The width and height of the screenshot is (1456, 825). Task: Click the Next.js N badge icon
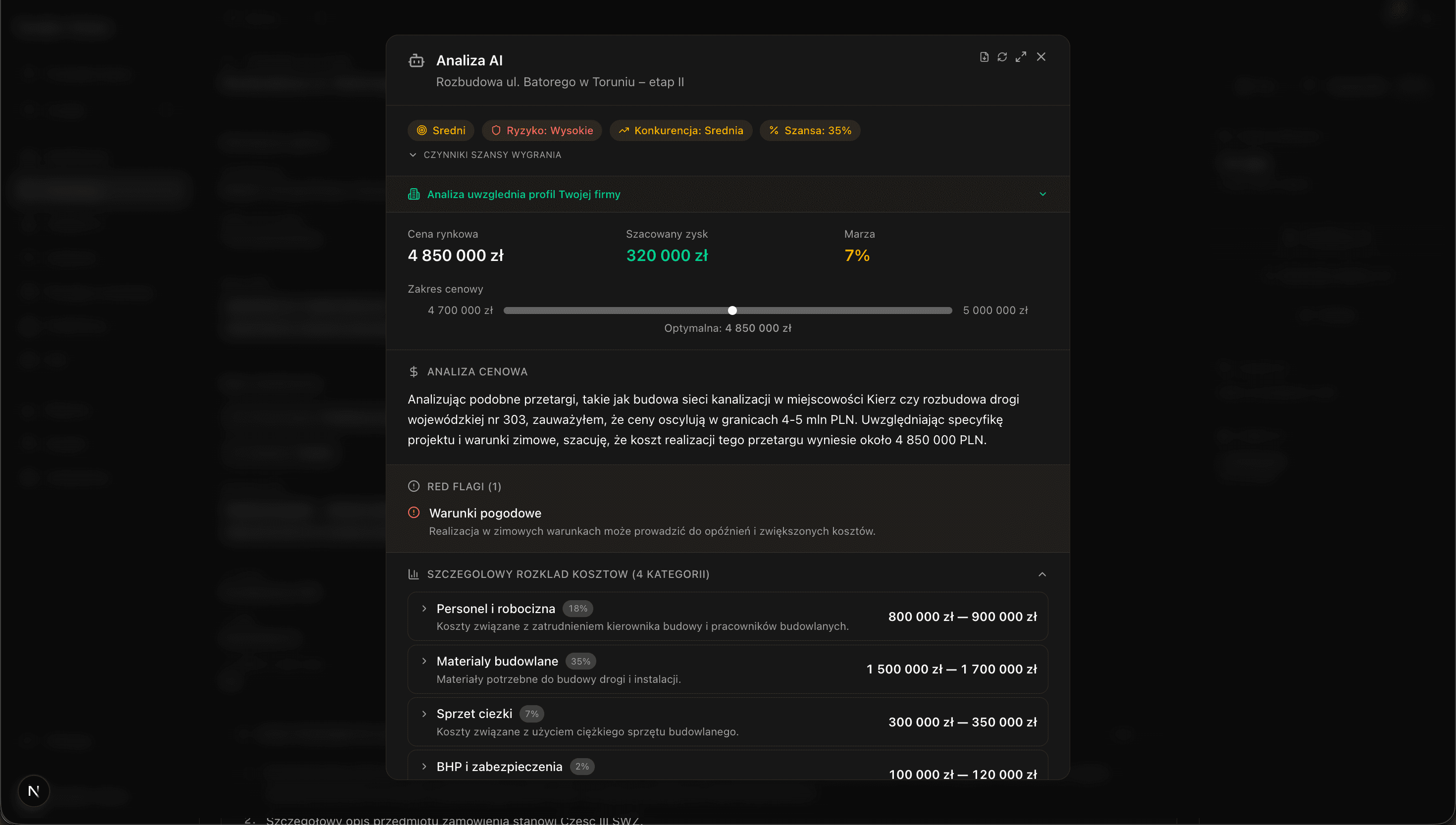33,791
